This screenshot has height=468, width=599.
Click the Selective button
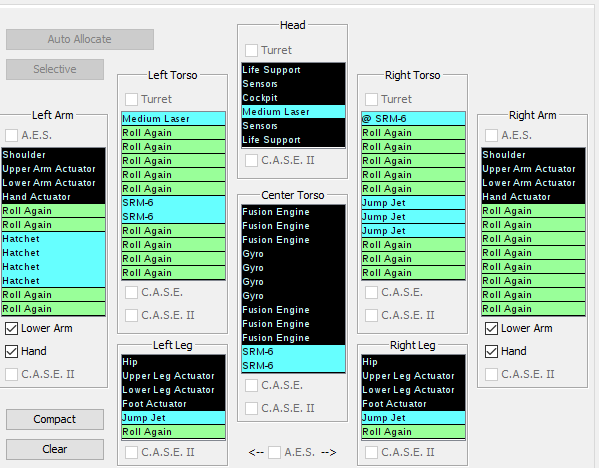55,69
